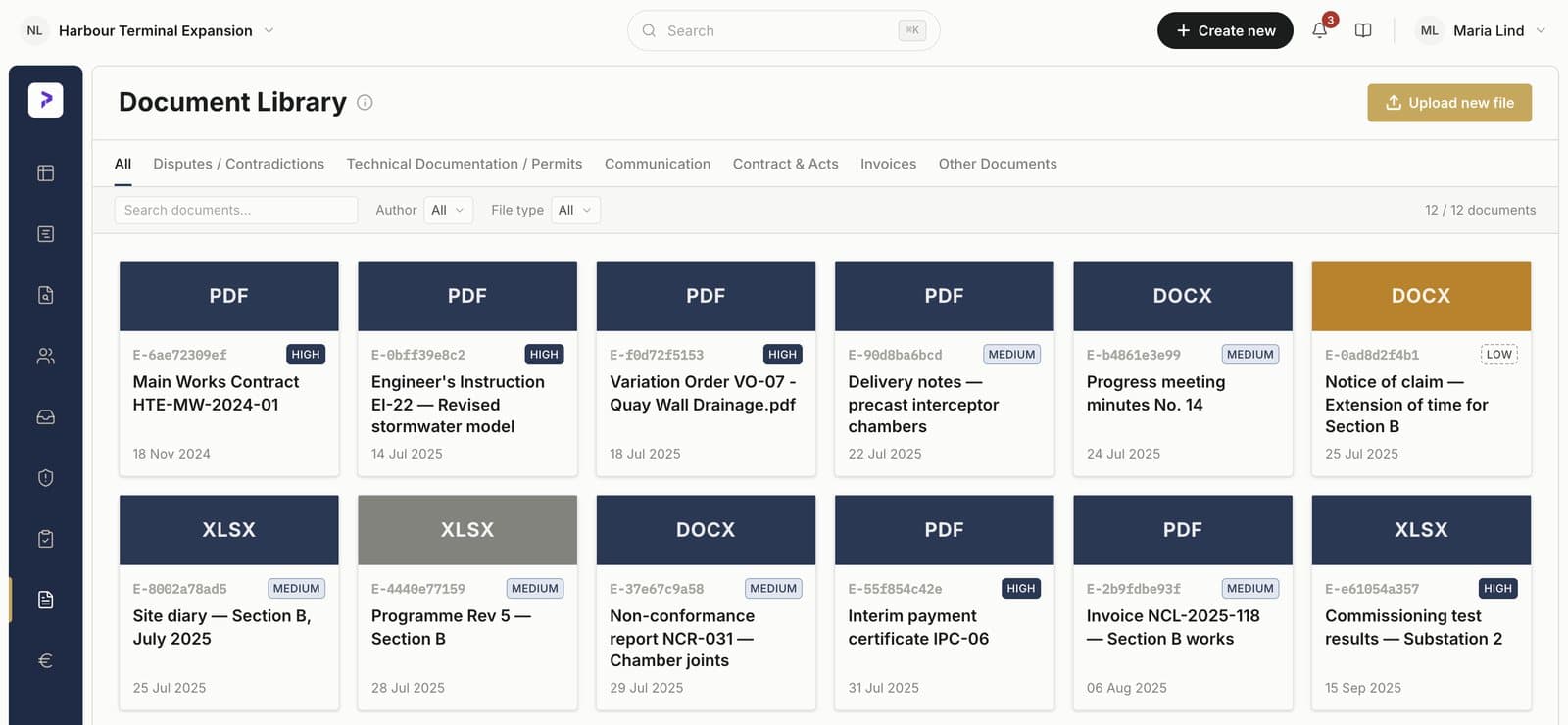
Task: Click HIGH badge on Main Works Contract card
Action: point(306,355)
